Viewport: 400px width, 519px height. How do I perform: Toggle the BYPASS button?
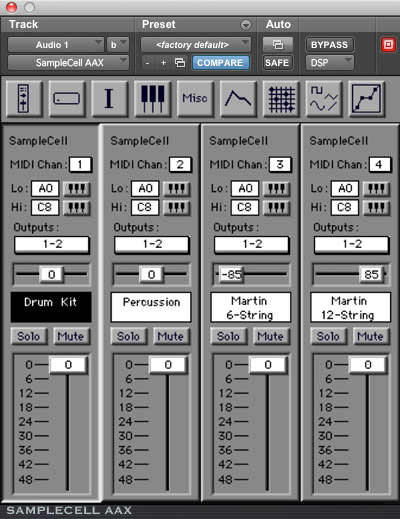click(329, 45)
